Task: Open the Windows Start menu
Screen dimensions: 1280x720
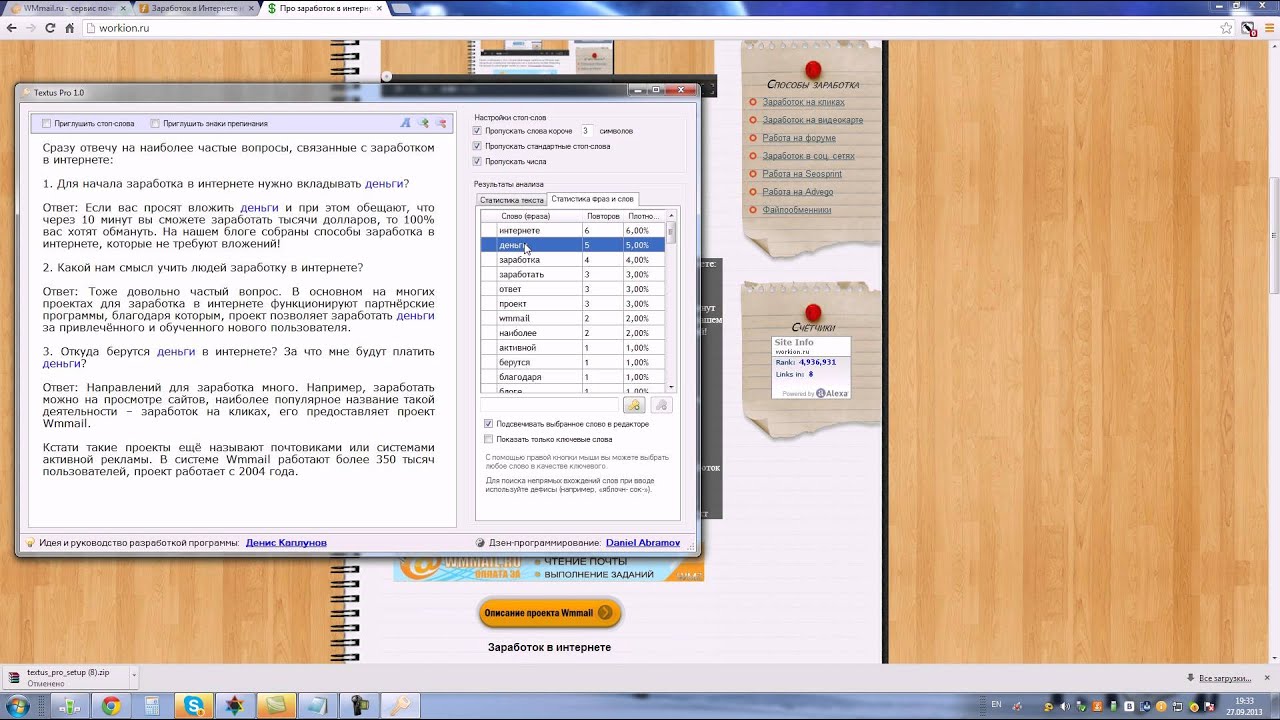Action: (x=18, y=706)
